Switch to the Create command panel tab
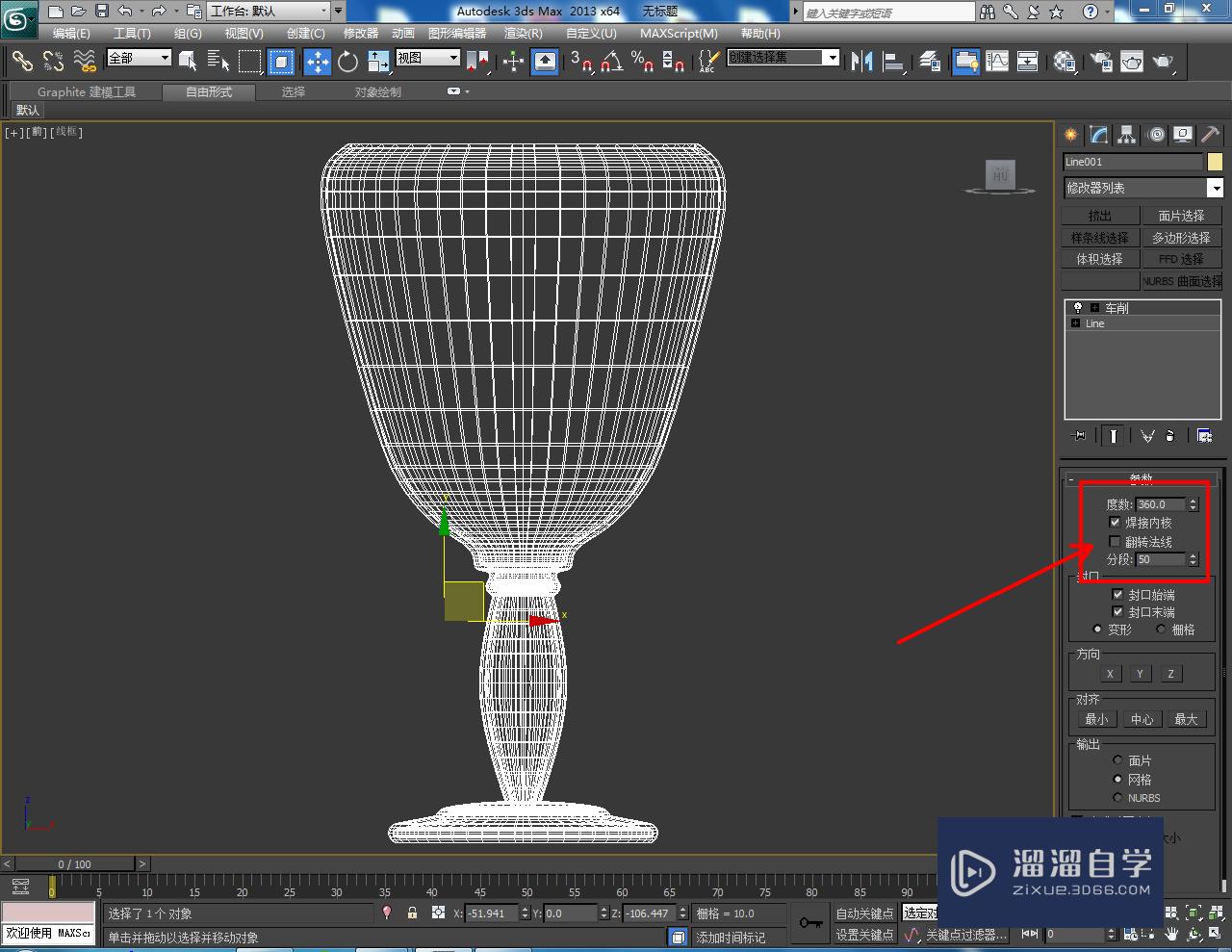The width and height of the screenshot is (1232, 952). (1070, 135)
